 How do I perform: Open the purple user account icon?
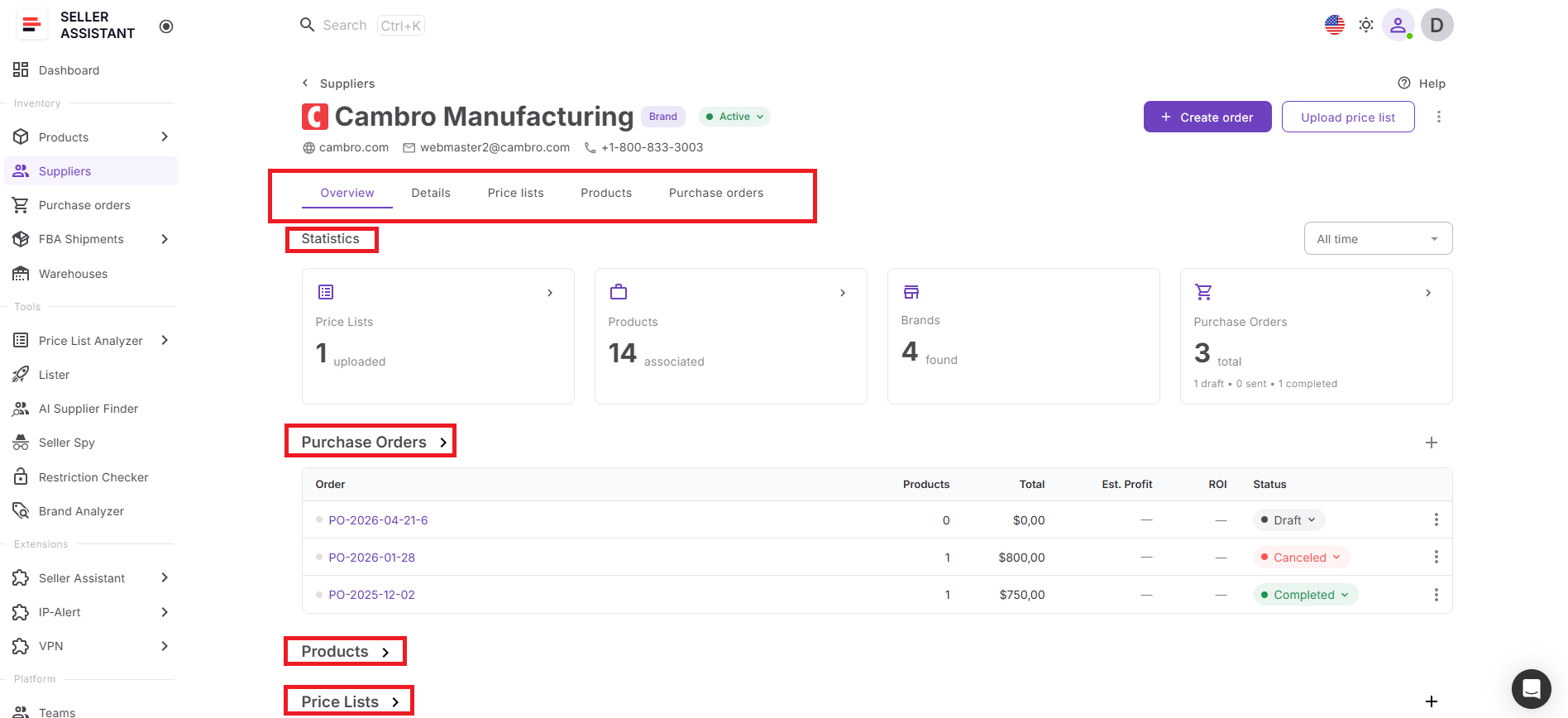(x=1398, y=25)
